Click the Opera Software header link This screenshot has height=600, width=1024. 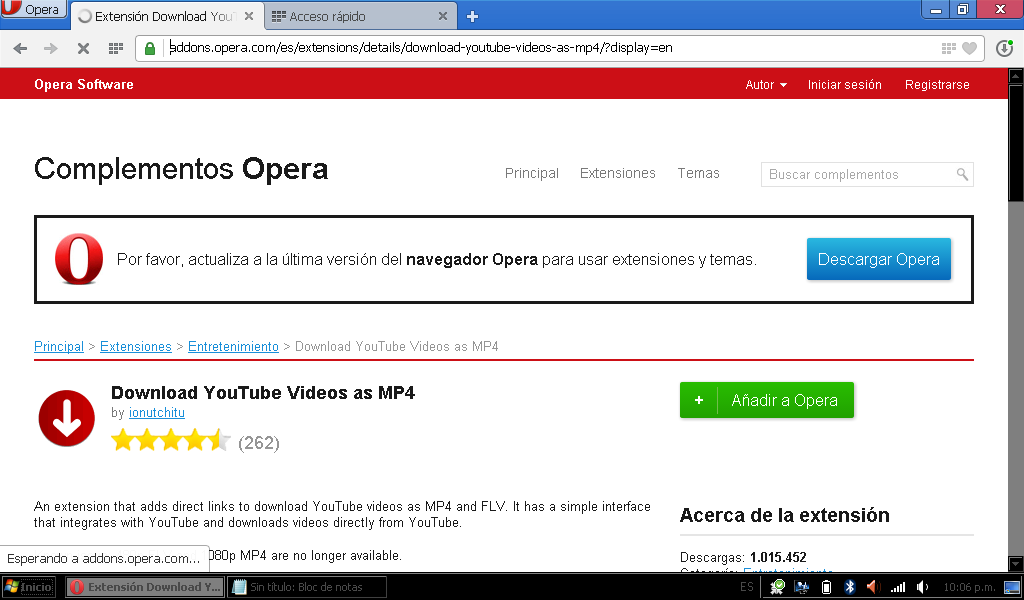[84, 84]
